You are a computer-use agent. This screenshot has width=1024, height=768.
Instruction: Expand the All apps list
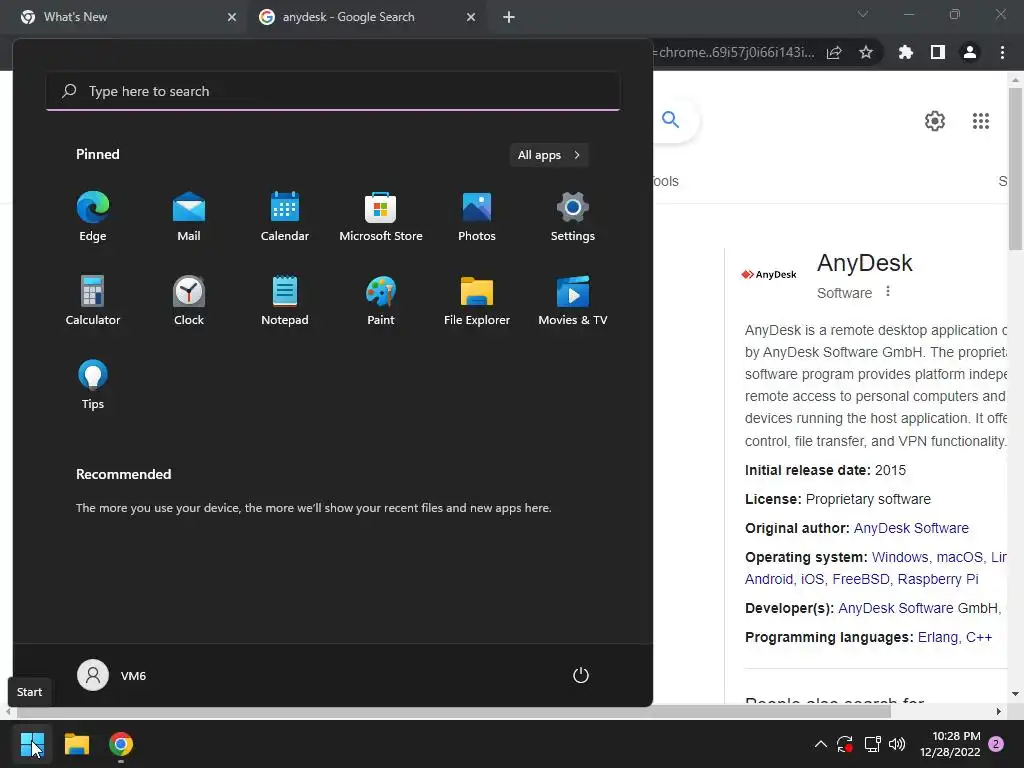(549, 155)
